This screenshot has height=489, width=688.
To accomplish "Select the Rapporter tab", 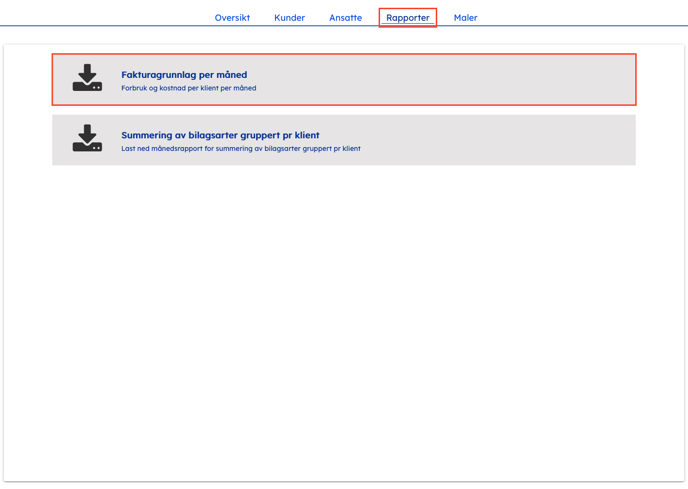I will (408, 18).
